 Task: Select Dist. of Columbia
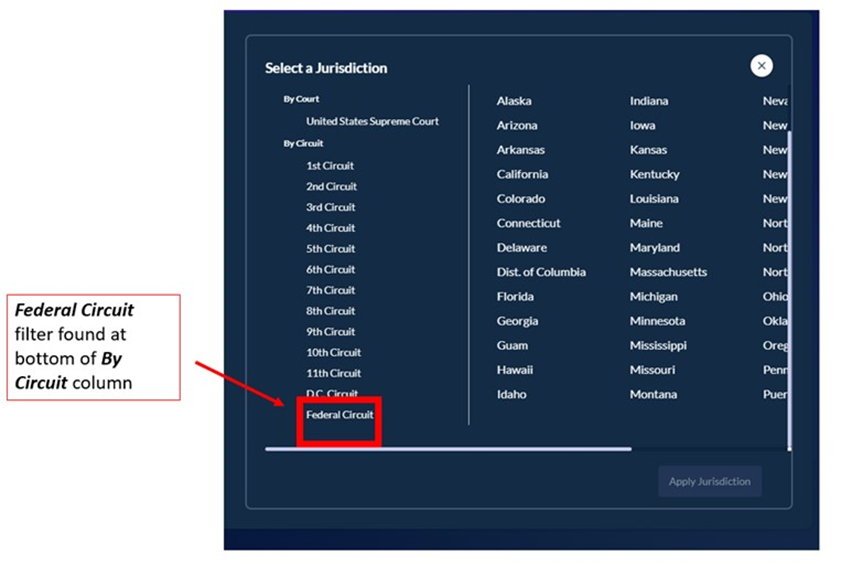tap(541, 272)
